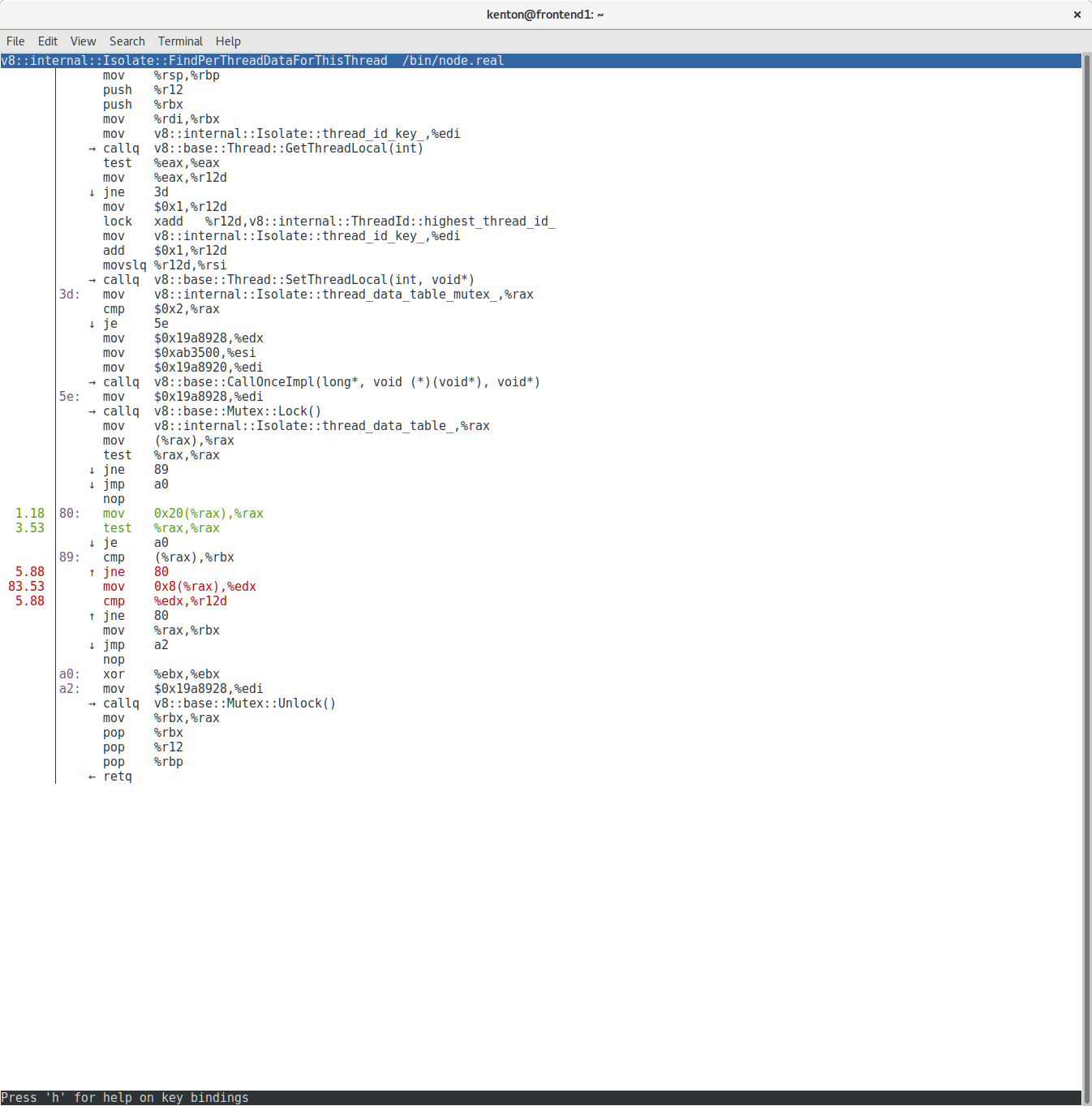Viewport: 1092px width, 1106px height.
Task: Open the View menu
Action: (x=83, y=41)
